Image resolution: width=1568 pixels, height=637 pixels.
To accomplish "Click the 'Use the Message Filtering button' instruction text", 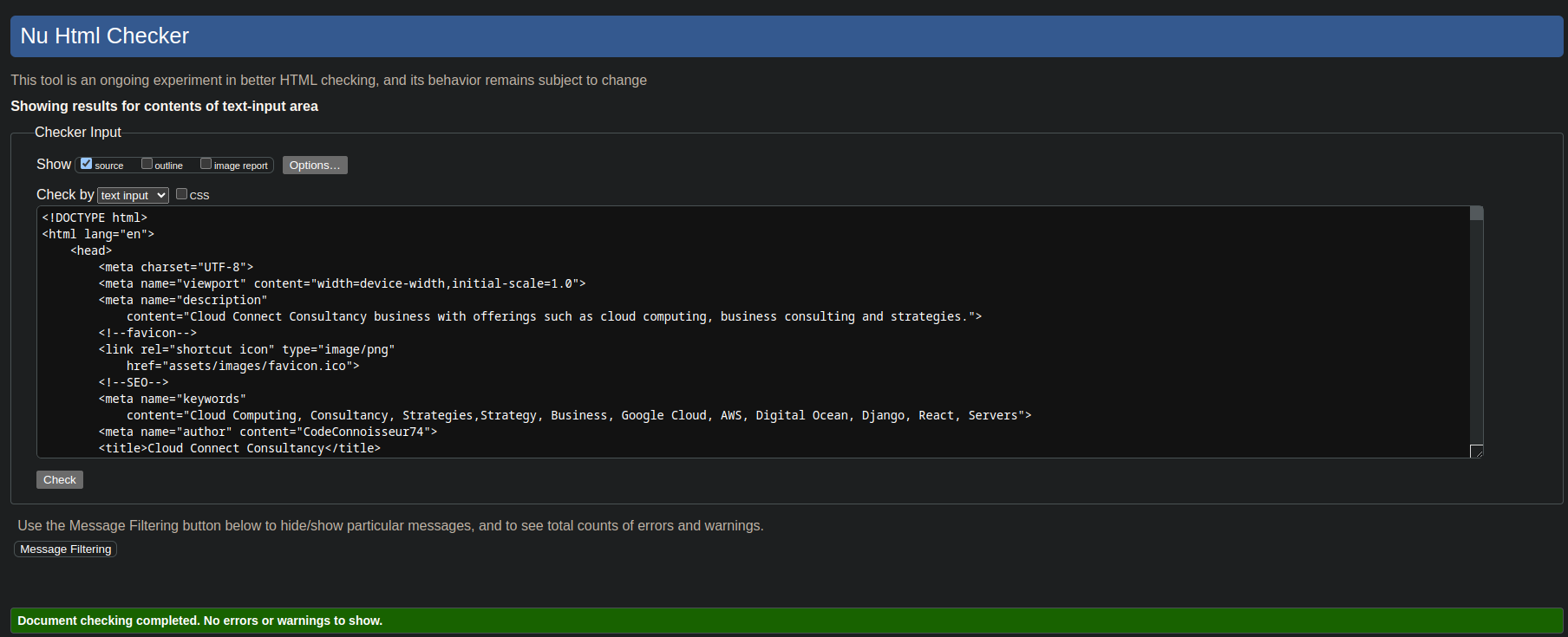I will coord(390,525).
